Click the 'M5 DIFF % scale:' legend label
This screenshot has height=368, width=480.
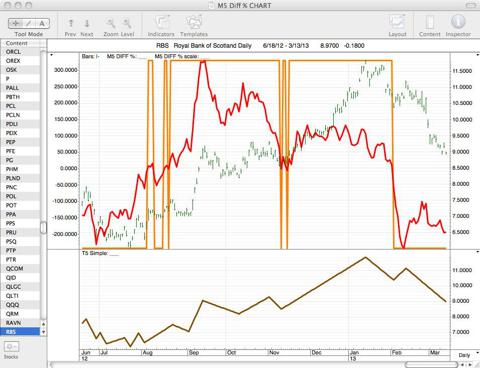click(x=176, y=56)
